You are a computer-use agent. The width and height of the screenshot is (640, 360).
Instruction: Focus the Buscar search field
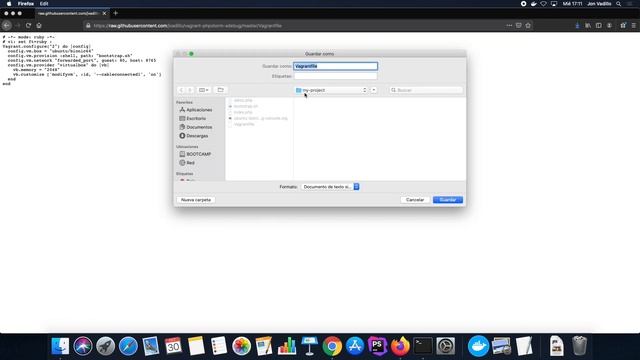tap(426, 90)
